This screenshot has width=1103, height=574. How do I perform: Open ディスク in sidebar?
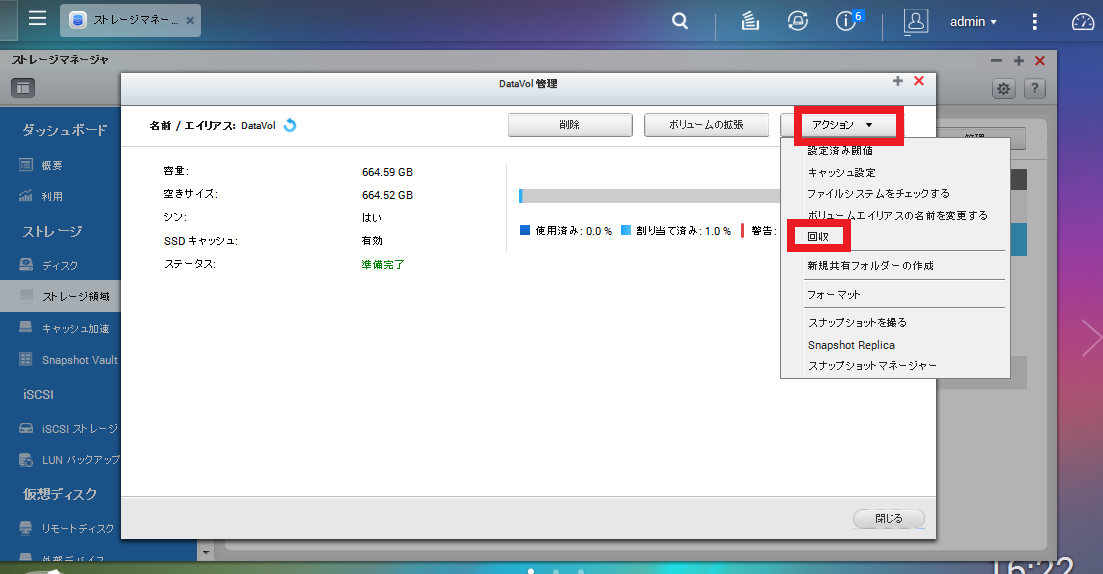[x=60, y=265]
